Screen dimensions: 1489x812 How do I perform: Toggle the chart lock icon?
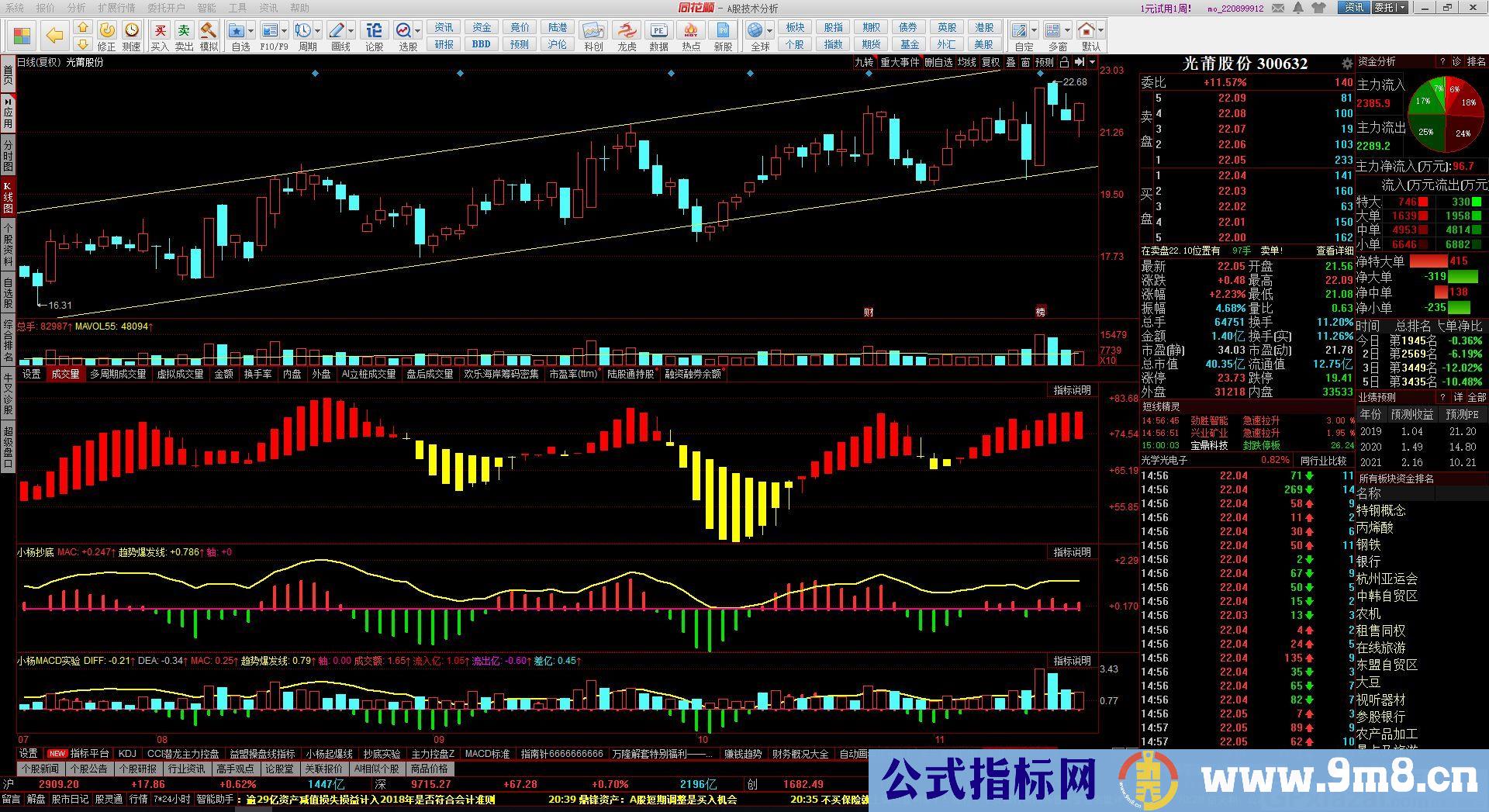[1064, 62]
